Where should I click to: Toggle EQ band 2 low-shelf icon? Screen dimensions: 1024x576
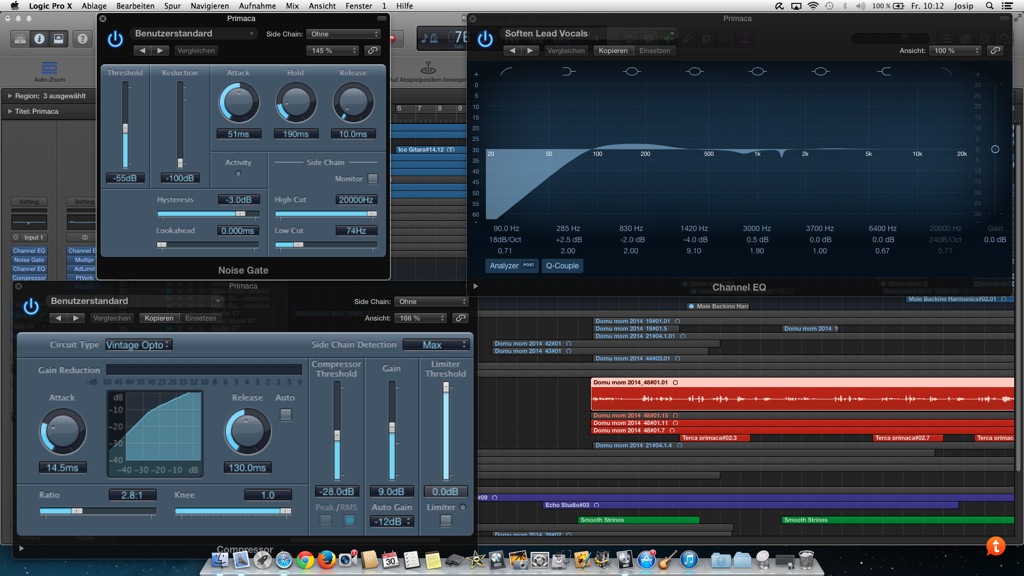point(569,71)
